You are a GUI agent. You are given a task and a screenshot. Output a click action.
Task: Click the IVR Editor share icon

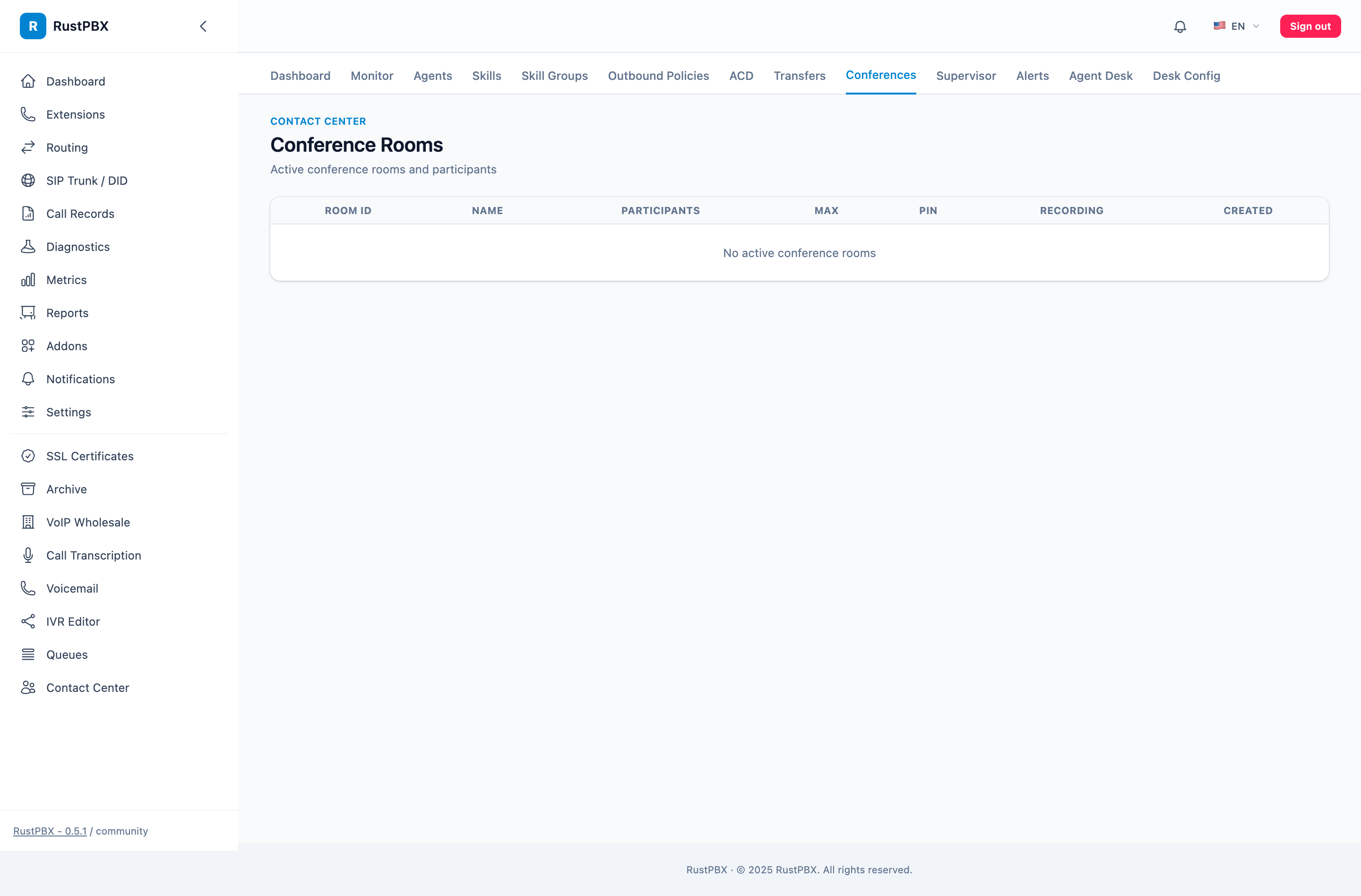[28, 621]
